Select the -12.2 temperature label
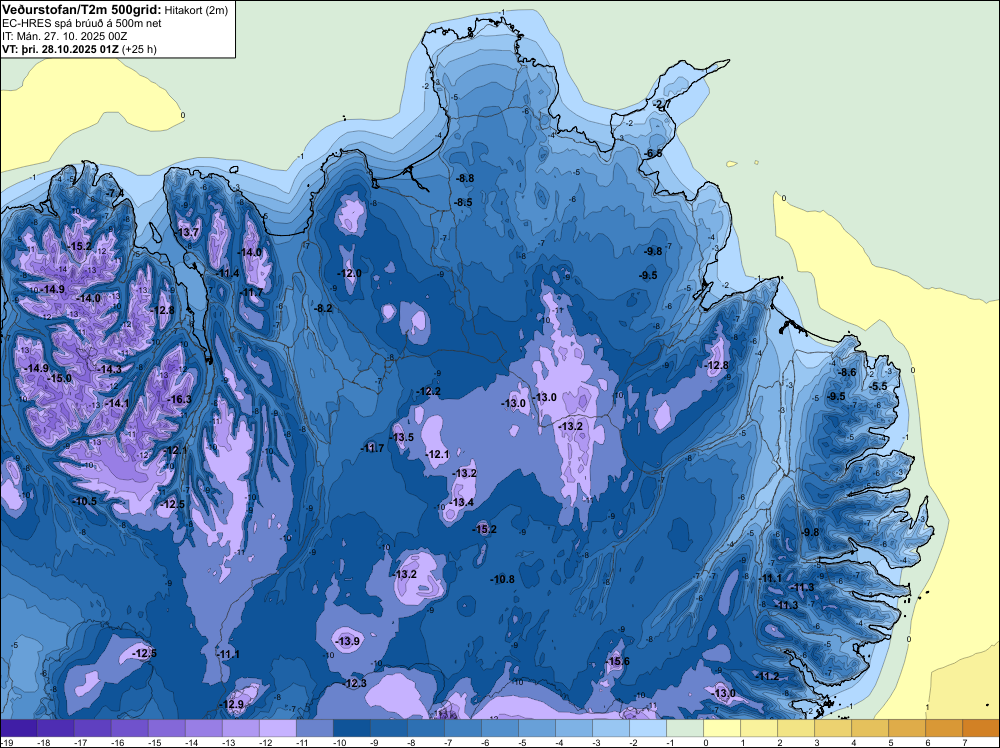 429,392
